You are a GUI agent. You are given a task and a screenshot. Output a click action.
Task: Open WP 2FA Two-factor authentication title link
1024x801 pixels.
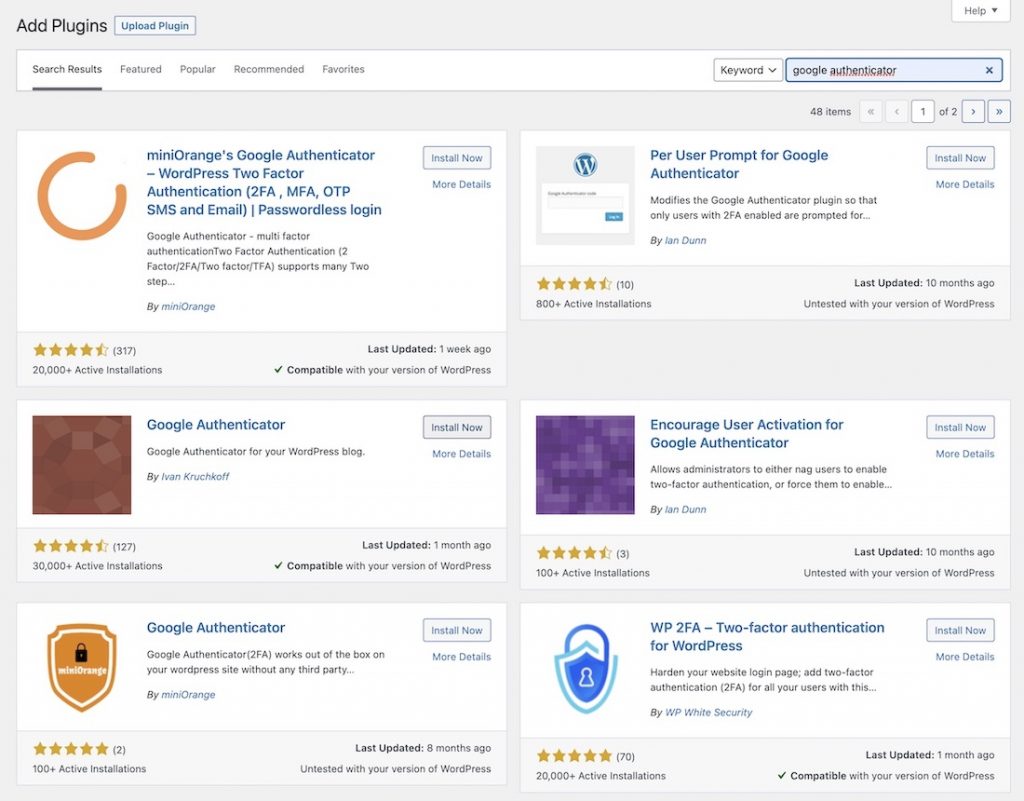[767, 636]
